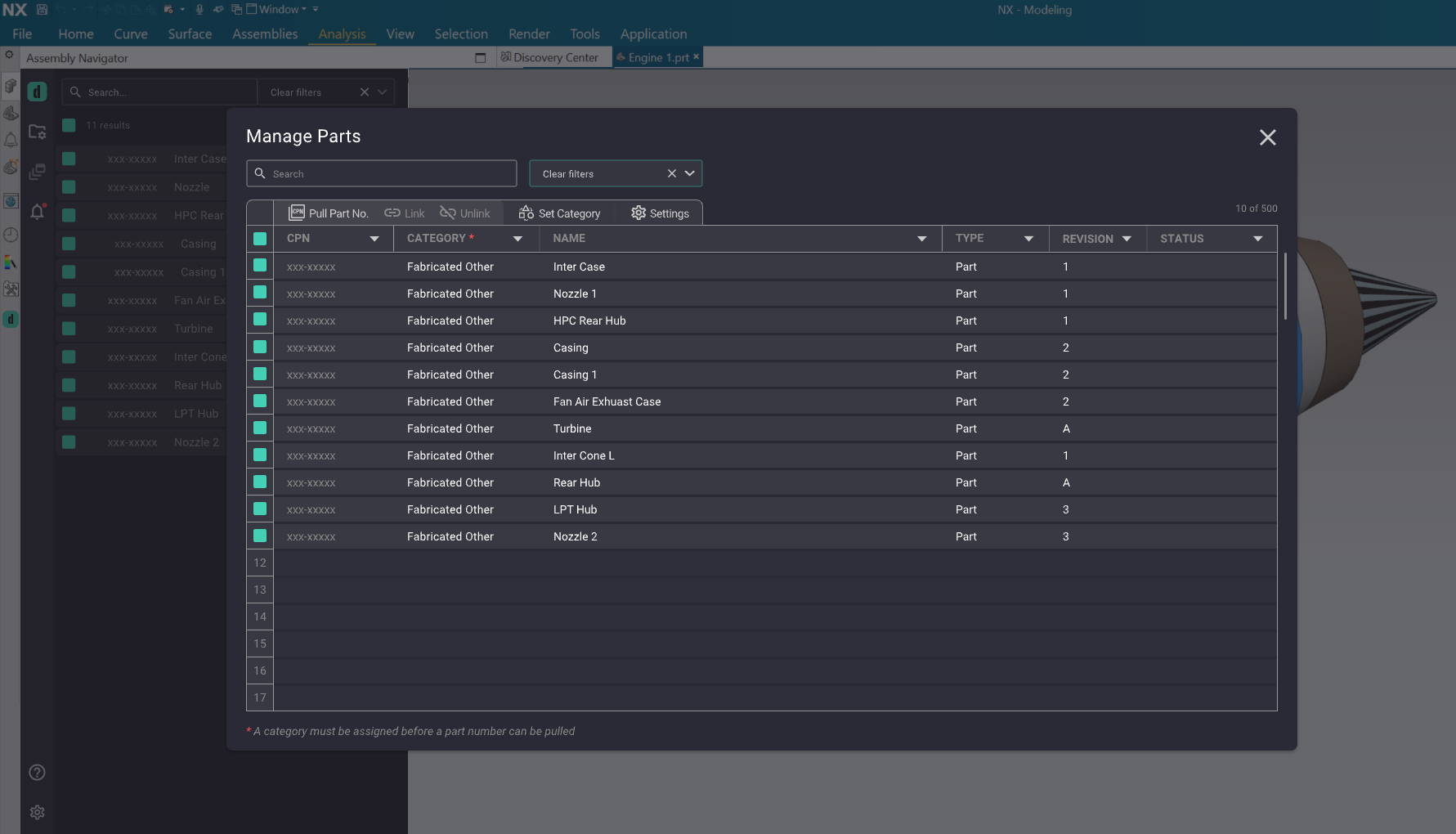Expand the Clear filters dropdown chevron in dialog
Viewport: 1456px width, 834px height.
point(690,173)
